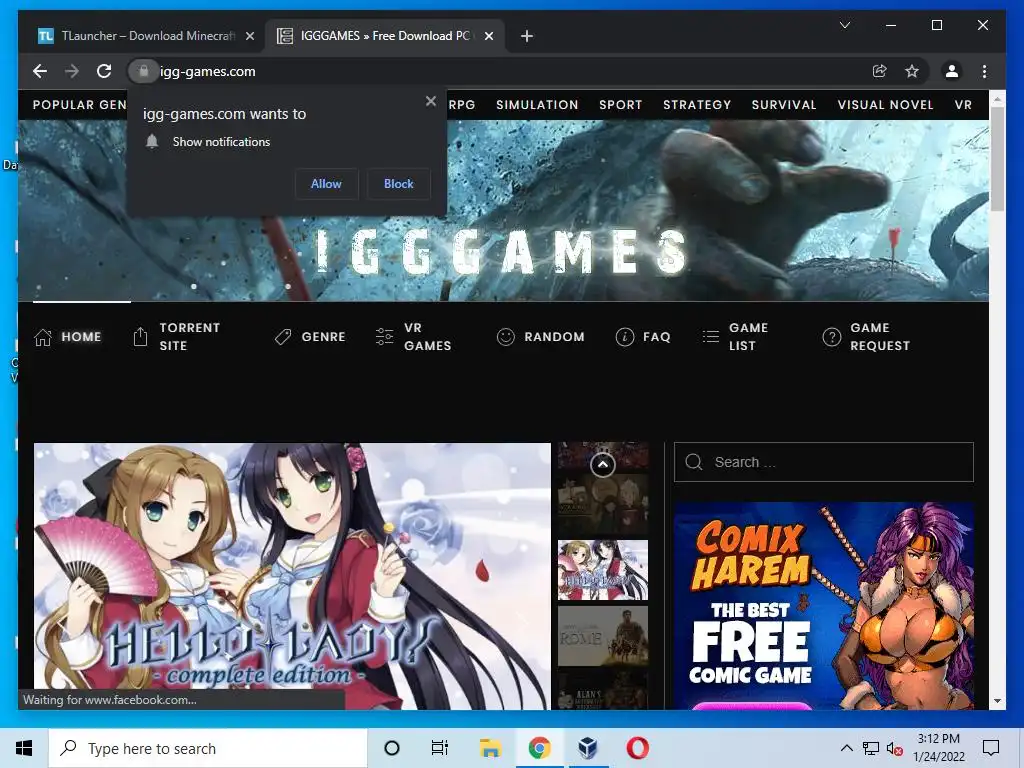Open the RPG genre
This screenshot has height=768, width=1024.
tap(462, 104)
